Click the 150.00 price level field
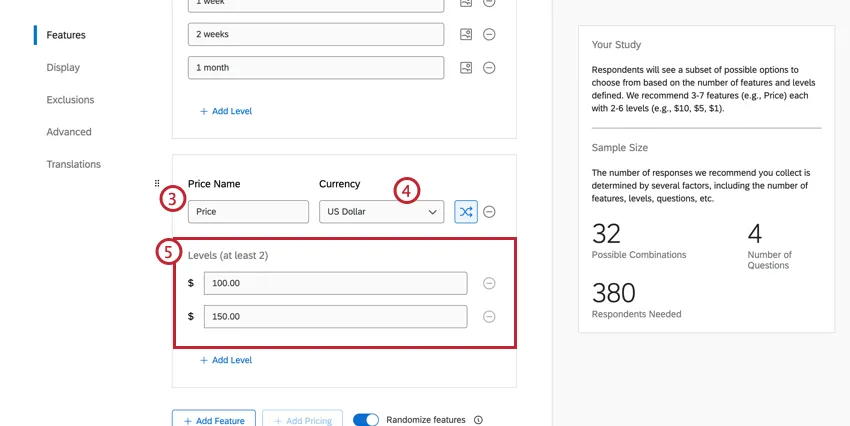850x426 pixels. [335, 317]
